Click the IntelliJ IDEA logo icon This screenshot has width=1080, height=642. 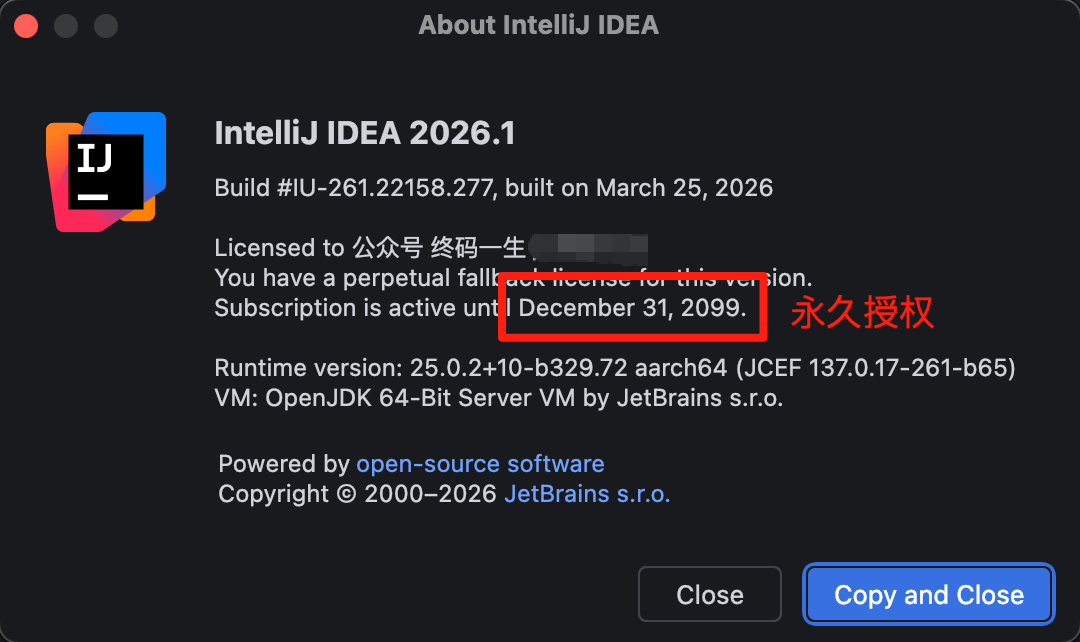coord(105,171)
